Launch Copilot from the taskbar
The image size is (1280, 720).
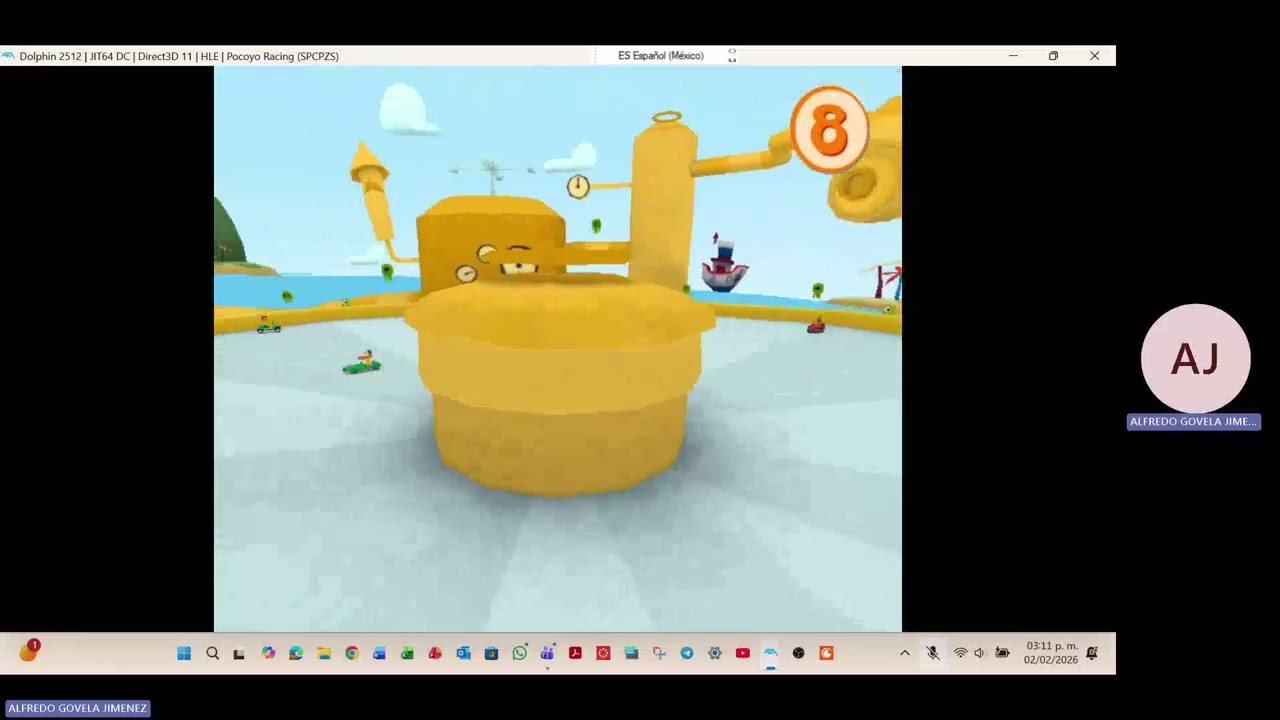268,653
